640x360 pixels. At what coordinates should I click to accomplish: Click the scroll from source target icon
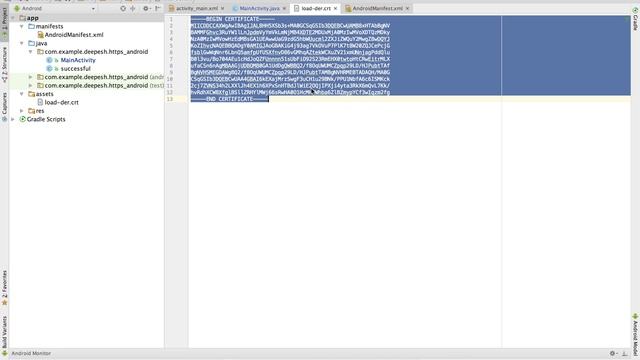click(x=123, y=8)
